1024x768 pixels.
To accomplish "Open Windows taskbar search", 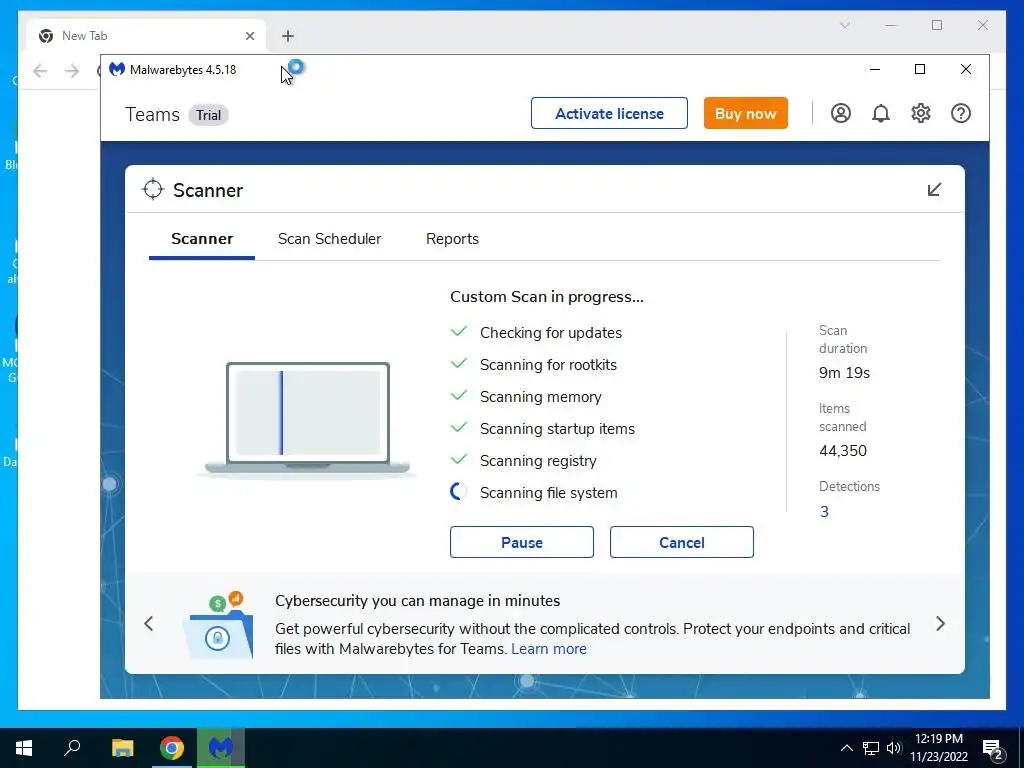I will click(72, 748).
